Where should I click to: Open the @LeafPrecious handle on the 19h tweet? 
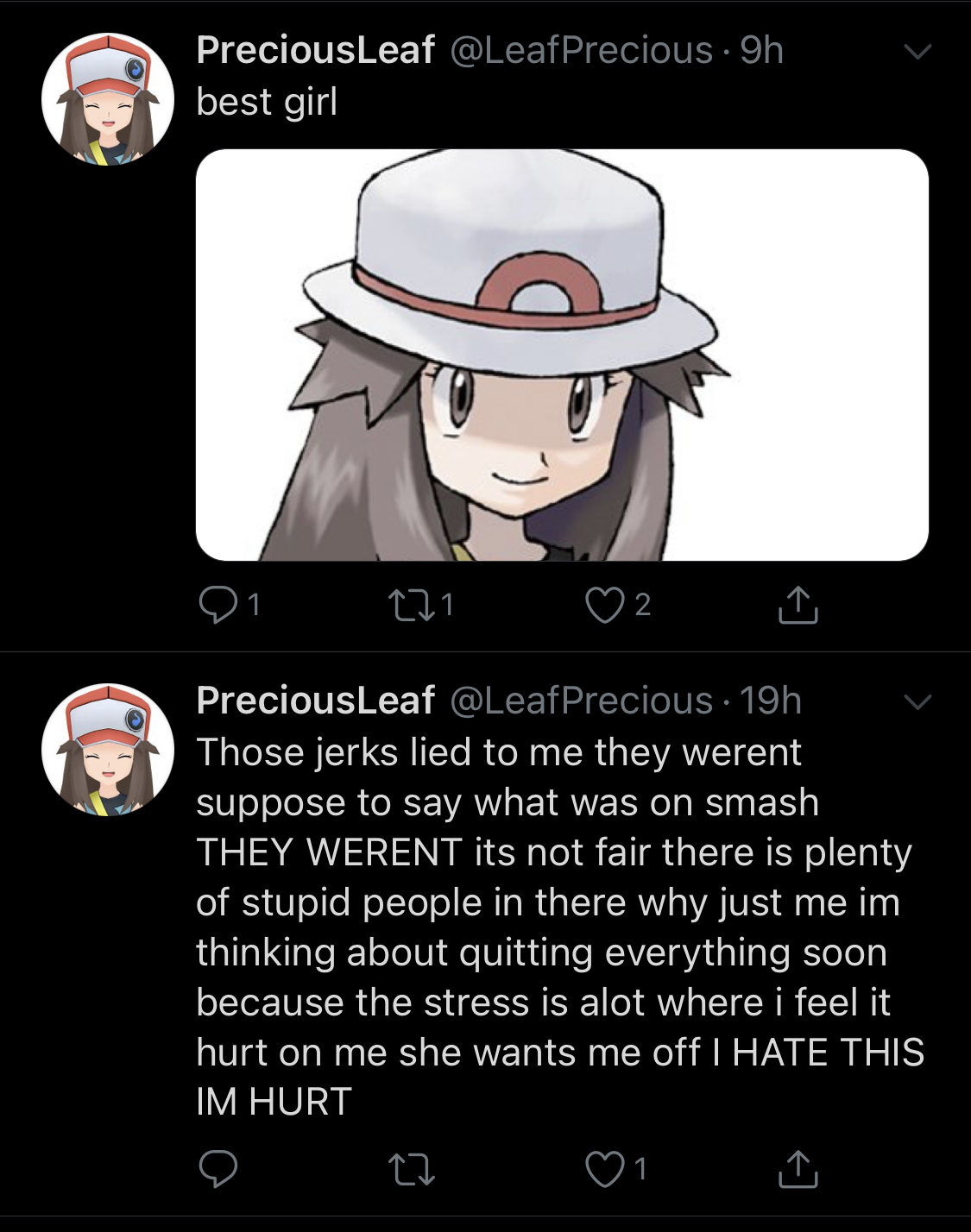(x=582, y=701)
